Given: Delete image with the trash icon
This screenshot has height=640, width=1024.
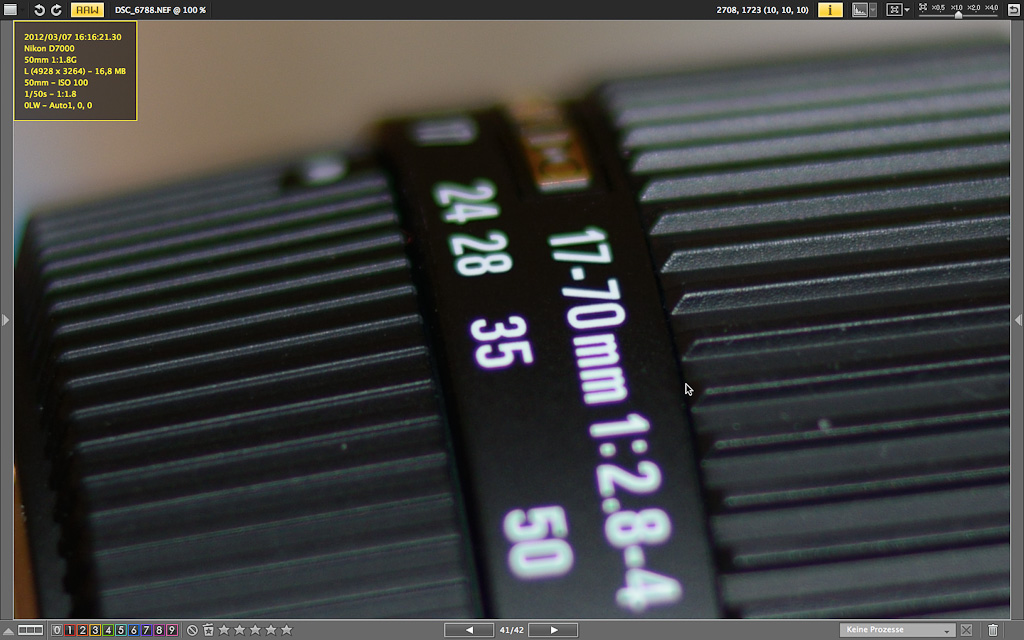Looking at the screenshot, I should (993, 630).
